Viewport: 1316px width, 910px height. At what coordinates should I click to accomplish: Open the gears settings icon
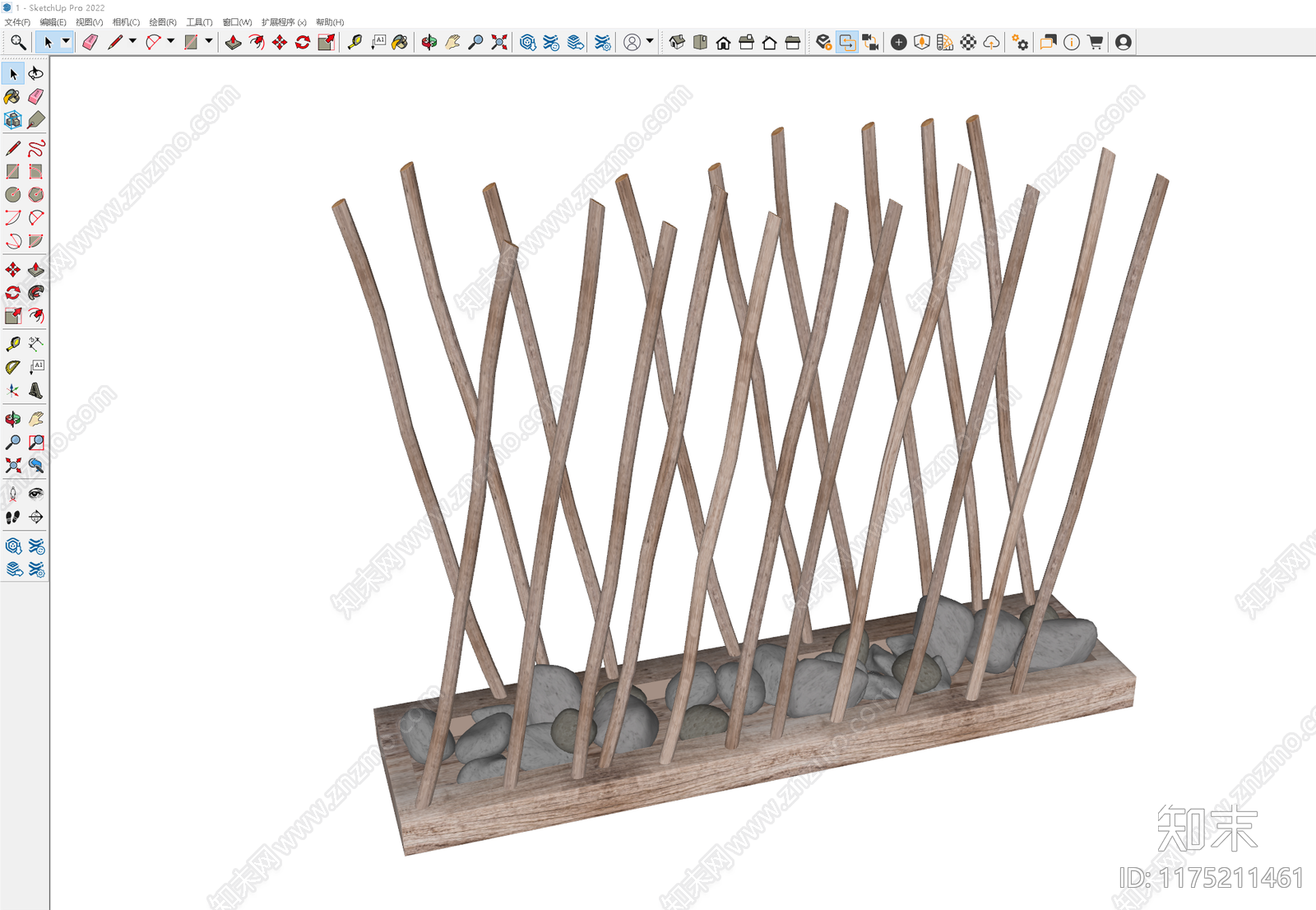[x=1020, y=42]
